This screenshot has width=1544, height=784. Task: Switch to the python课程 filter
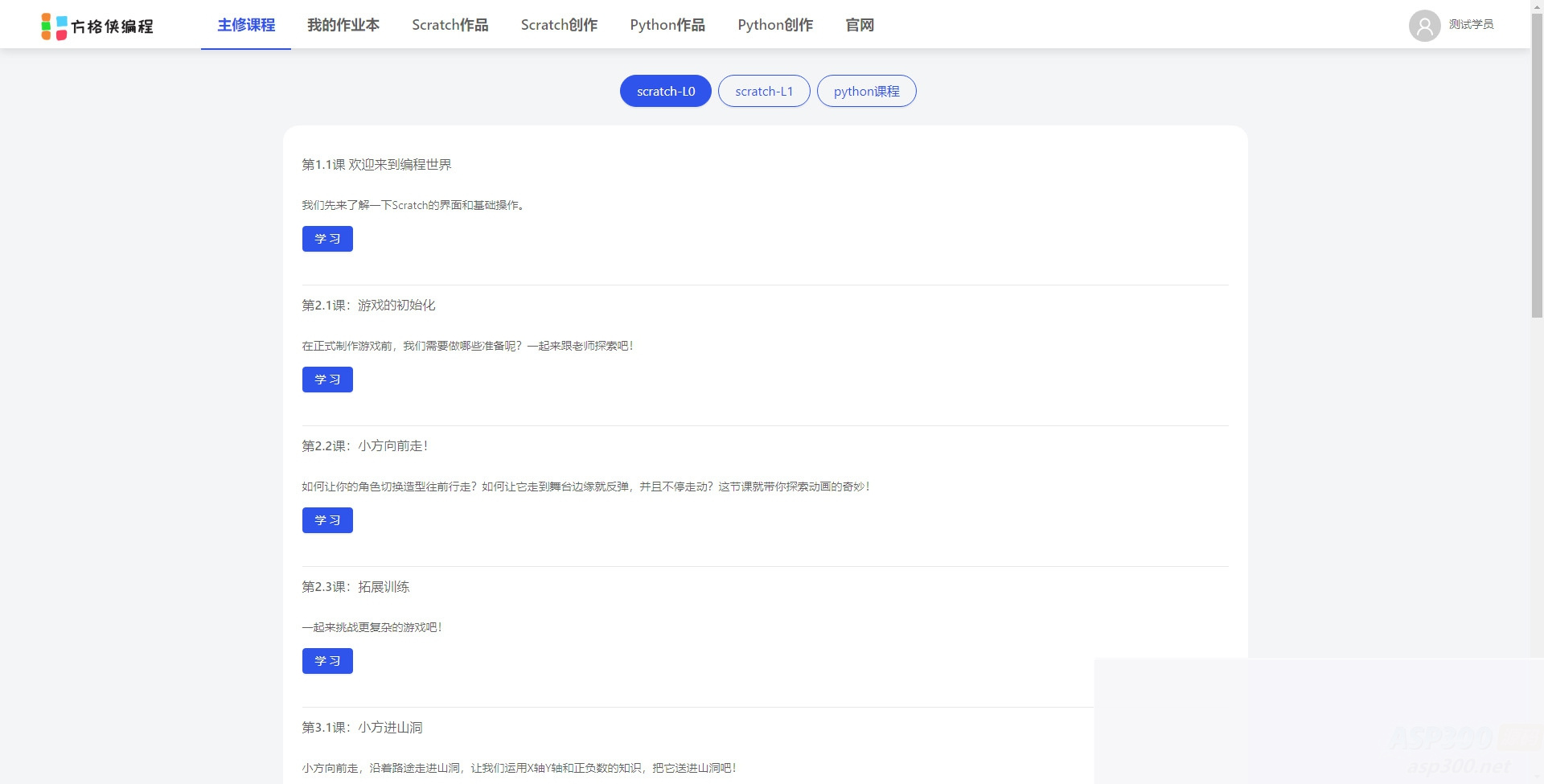pyautogui.click(x=866, y=91)
